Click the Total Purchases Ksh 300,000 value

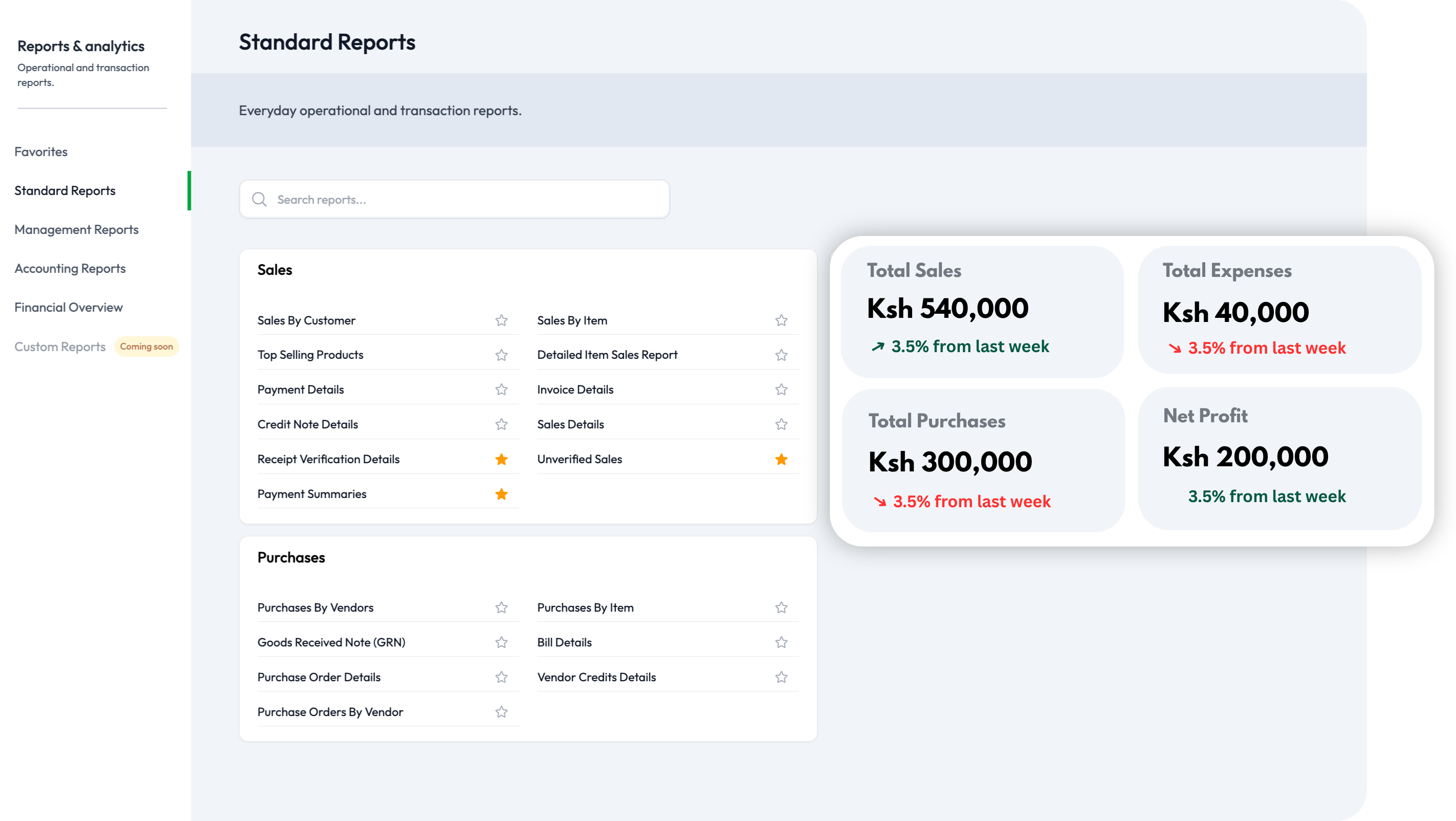click(x=950, y=462)
